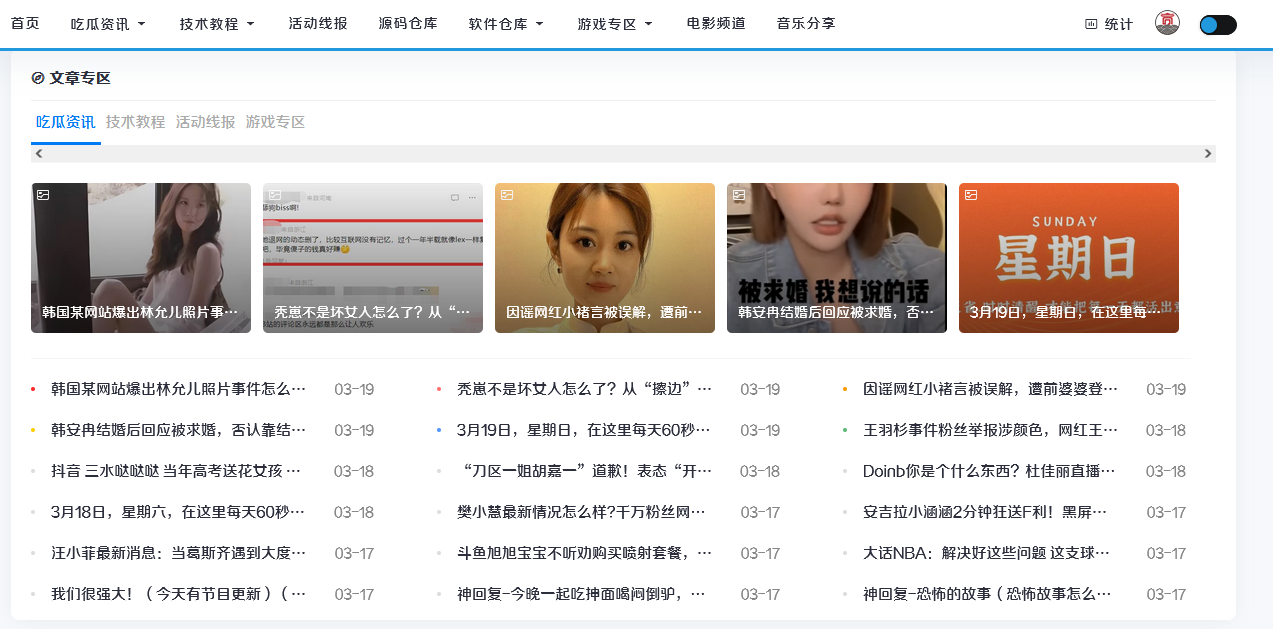
Task: Toggle the dark mode switch
Action: point(1218,25)
